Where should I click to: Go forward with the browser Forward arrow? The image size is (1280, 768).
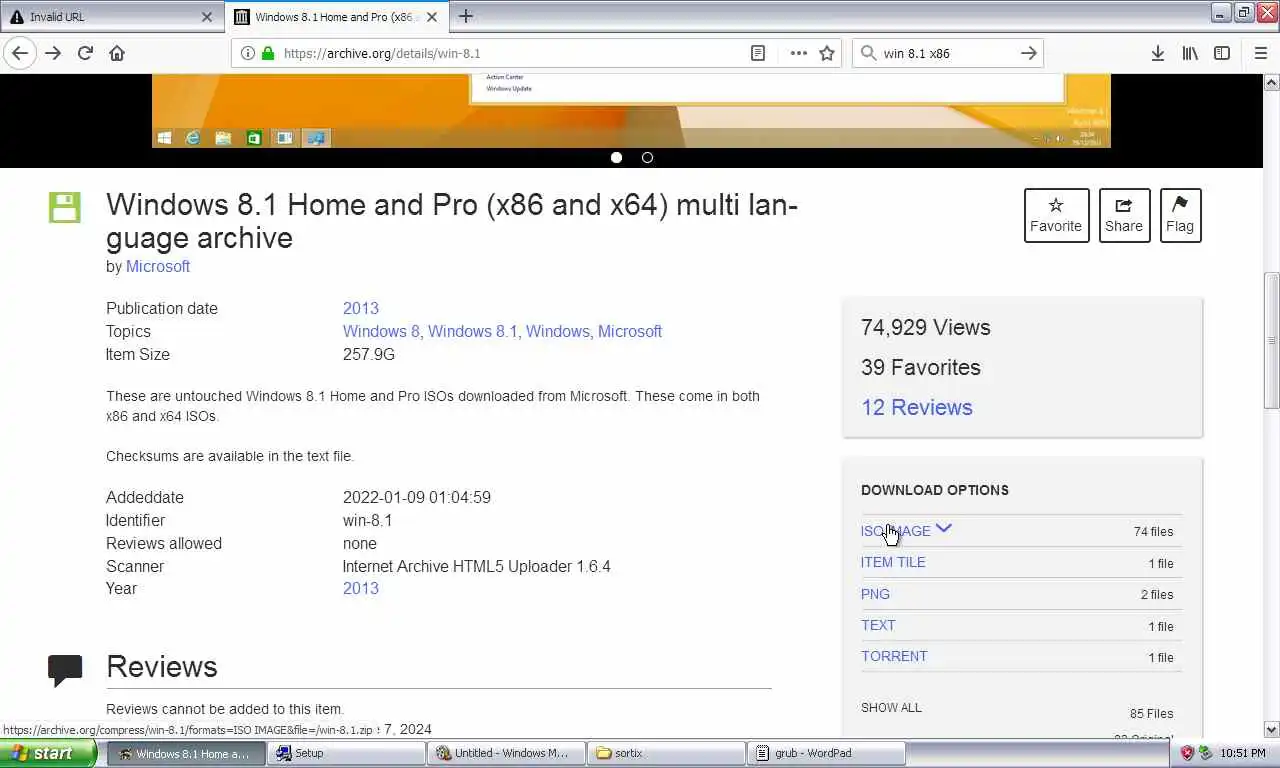click(53, 53)
